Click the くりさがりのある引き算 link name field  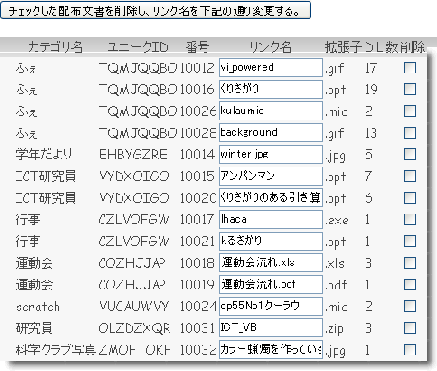coord(271,197)
